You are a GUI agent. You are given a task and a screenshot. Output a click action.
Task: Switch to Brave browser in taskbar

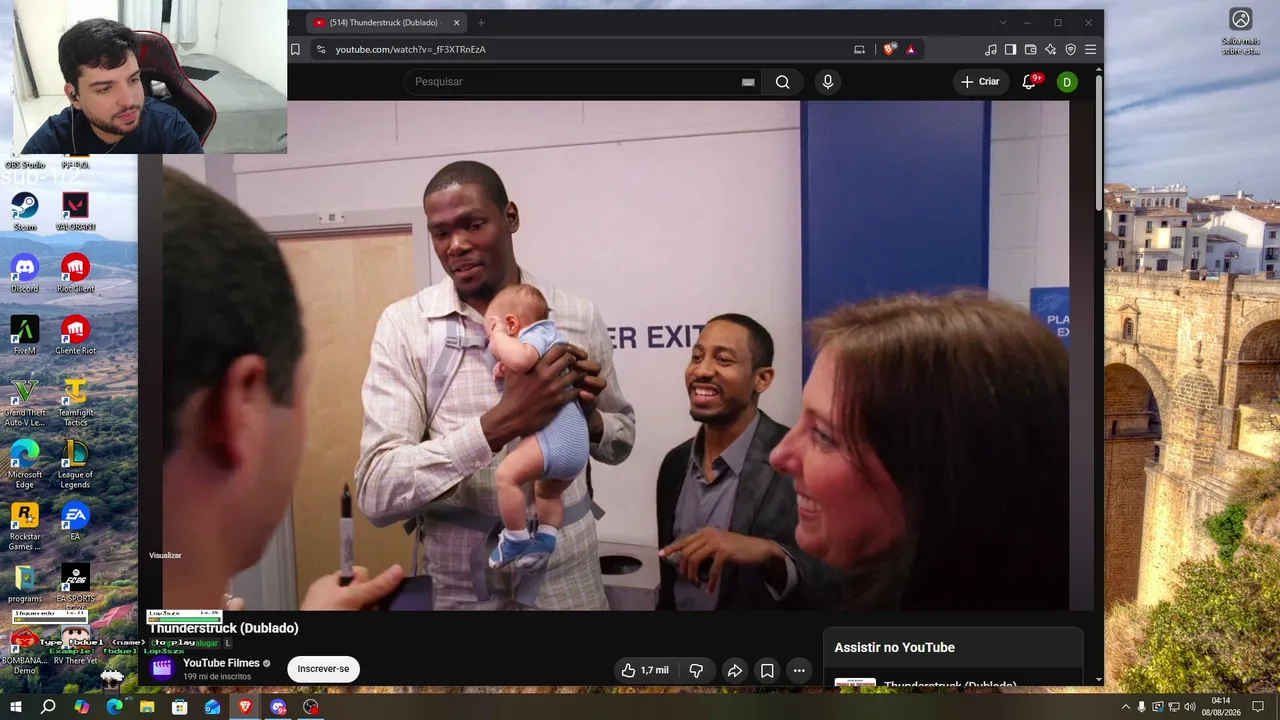click(245, 707)
